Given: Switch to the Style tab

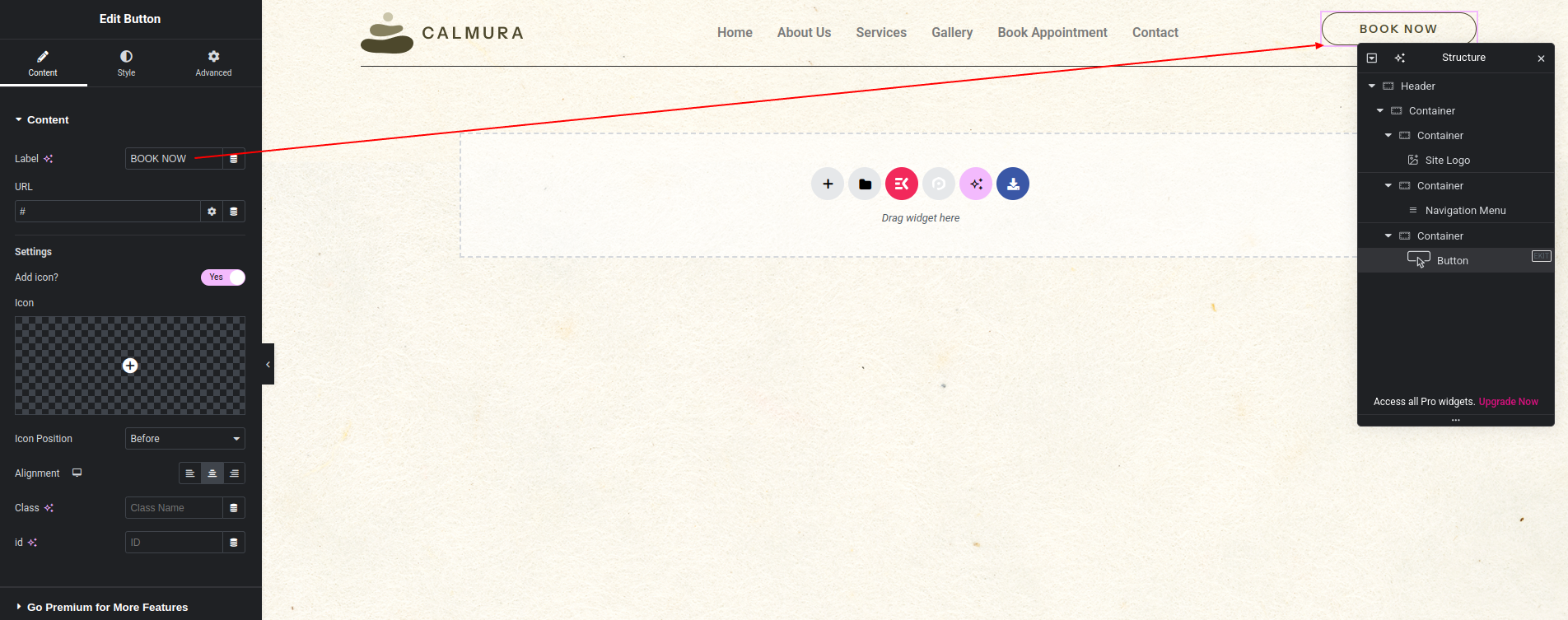Looking at the screenshot, I should 126,63.
